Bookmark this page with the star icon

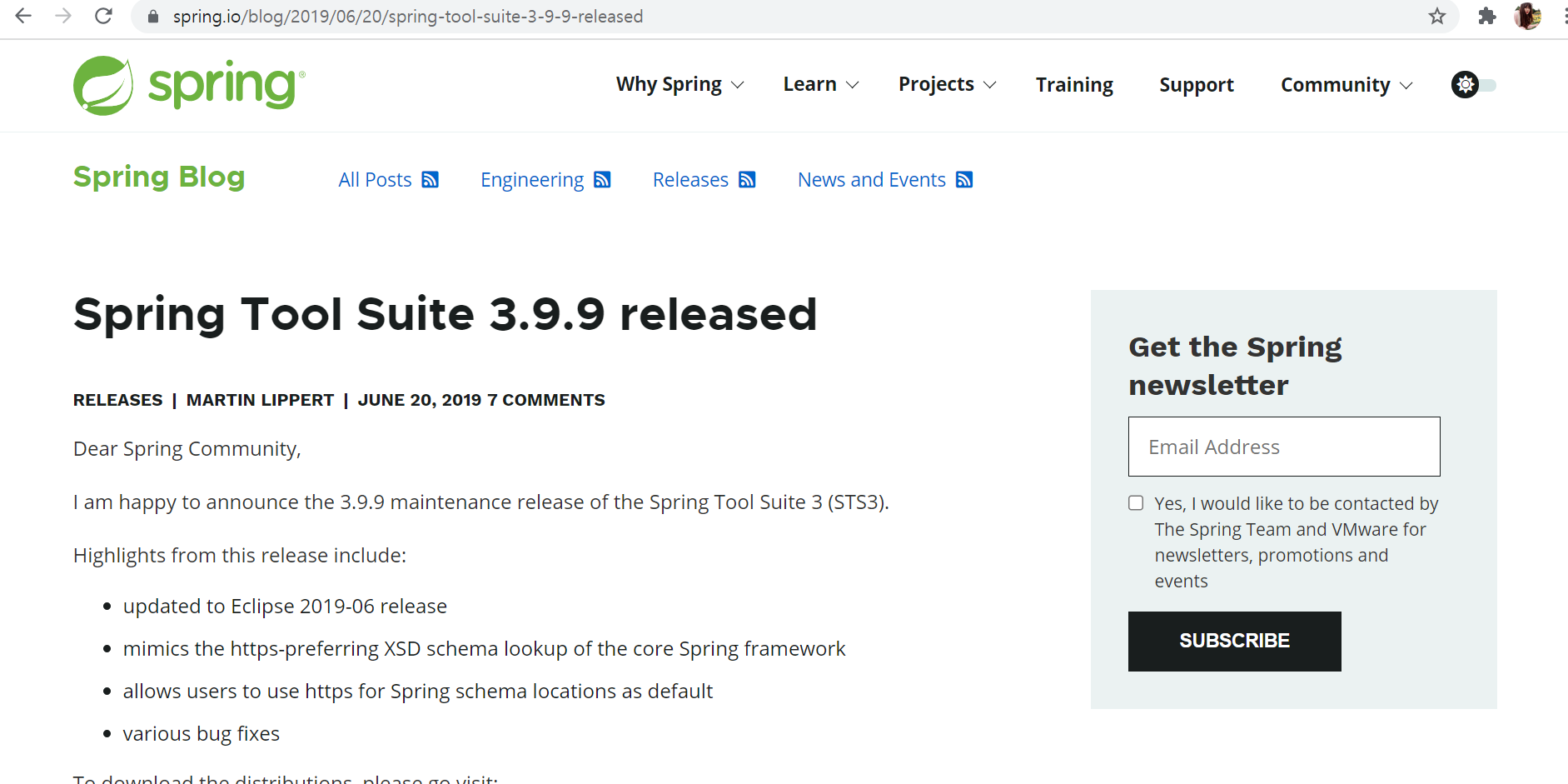coord(1437,16)
